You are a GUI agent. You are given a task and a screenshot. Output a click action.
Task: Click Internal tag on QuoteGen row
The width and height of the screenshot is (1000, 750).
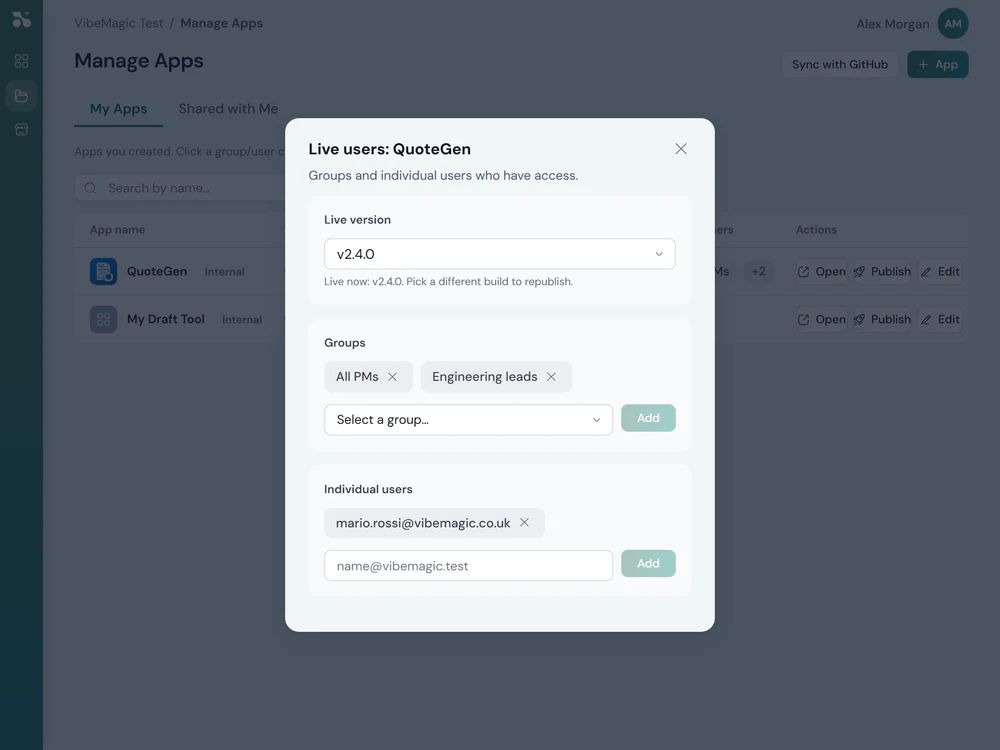(x=224, y=272)
